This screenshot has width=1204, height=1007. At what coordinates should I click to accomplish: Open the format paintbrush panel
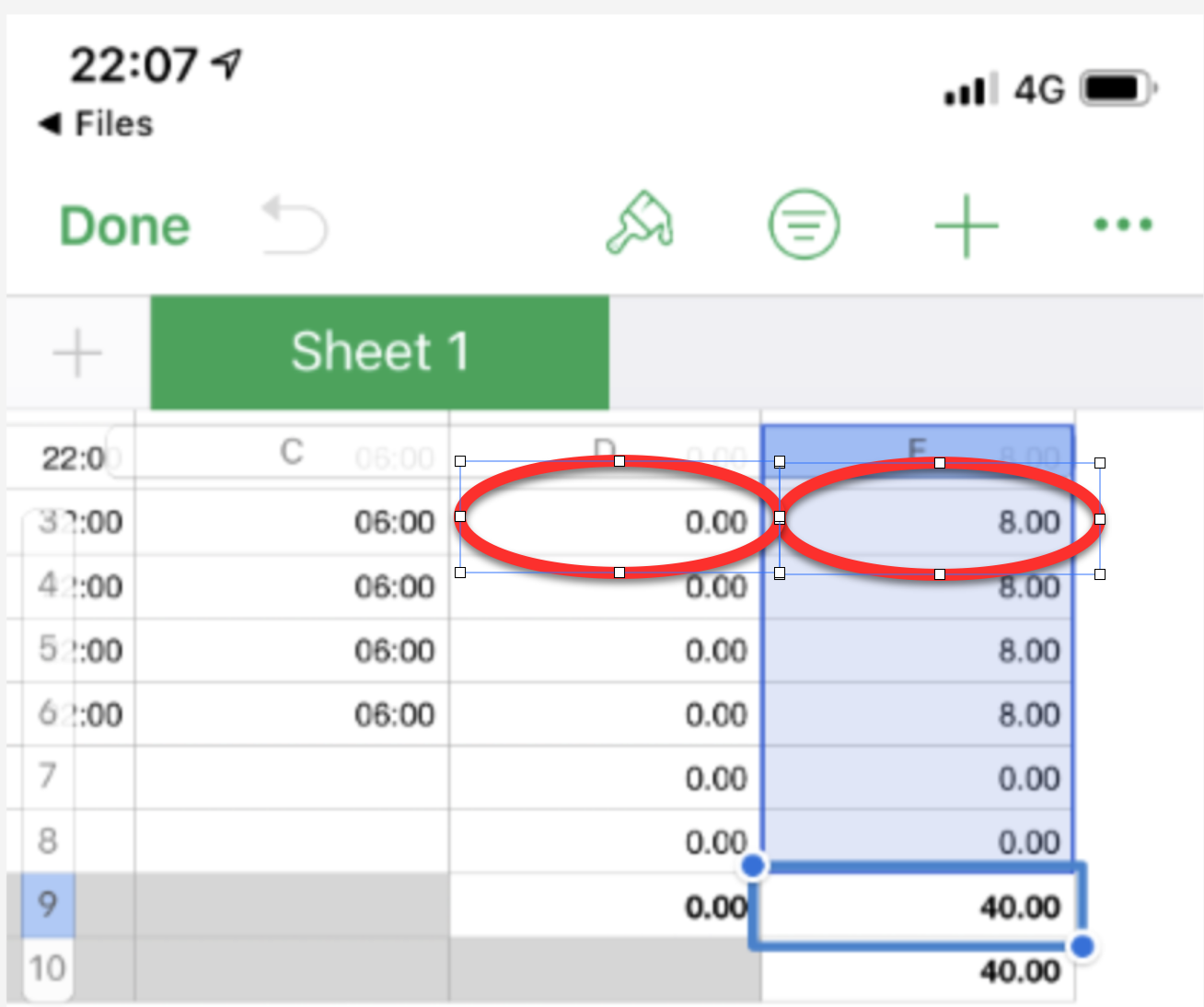click(x=640, y=223)
